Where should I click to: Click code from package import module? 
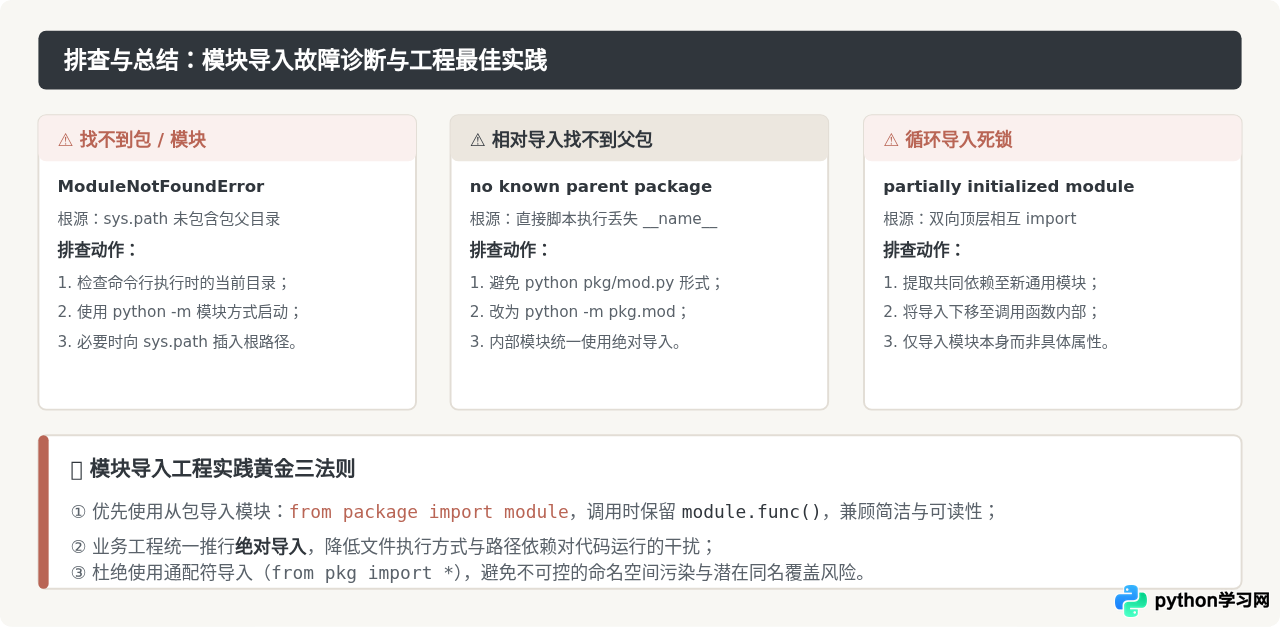[x=428, y=512]
